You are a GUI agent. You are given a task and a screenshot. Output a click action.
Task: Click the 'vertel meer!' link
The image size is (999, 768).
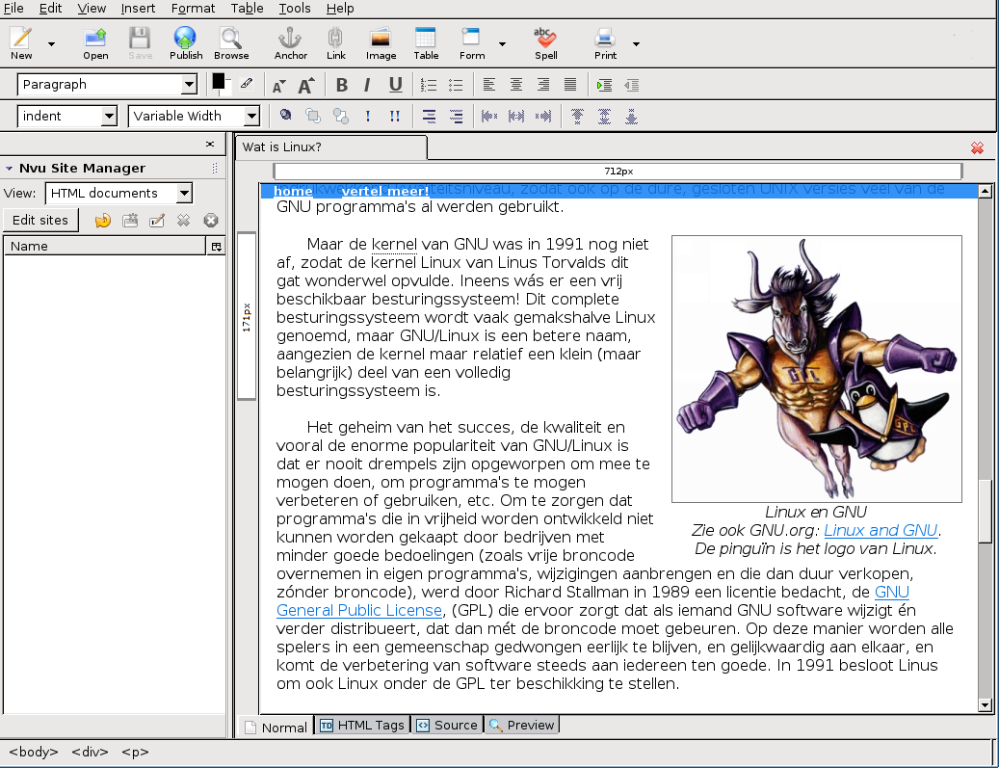385,191
